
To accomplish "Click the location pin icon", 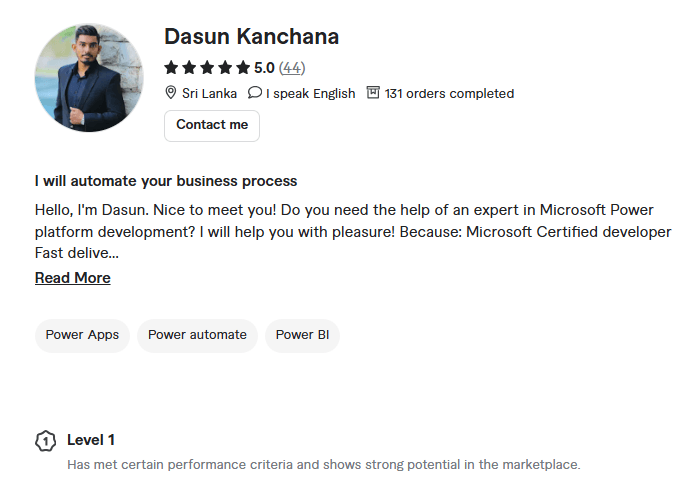I will coord(171,93).
